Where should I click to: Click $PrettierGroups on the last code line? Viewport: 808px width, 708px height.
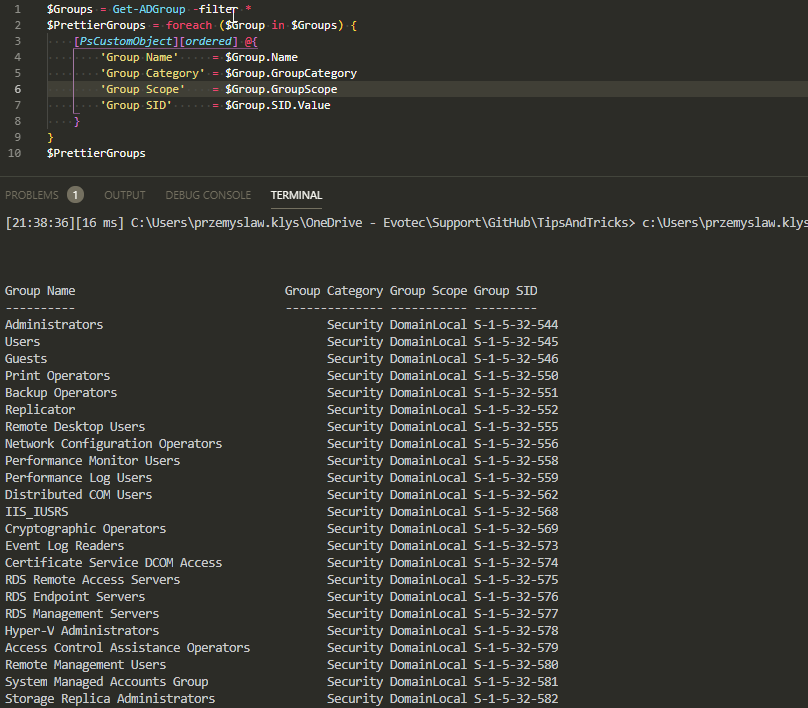click(96, 153)
